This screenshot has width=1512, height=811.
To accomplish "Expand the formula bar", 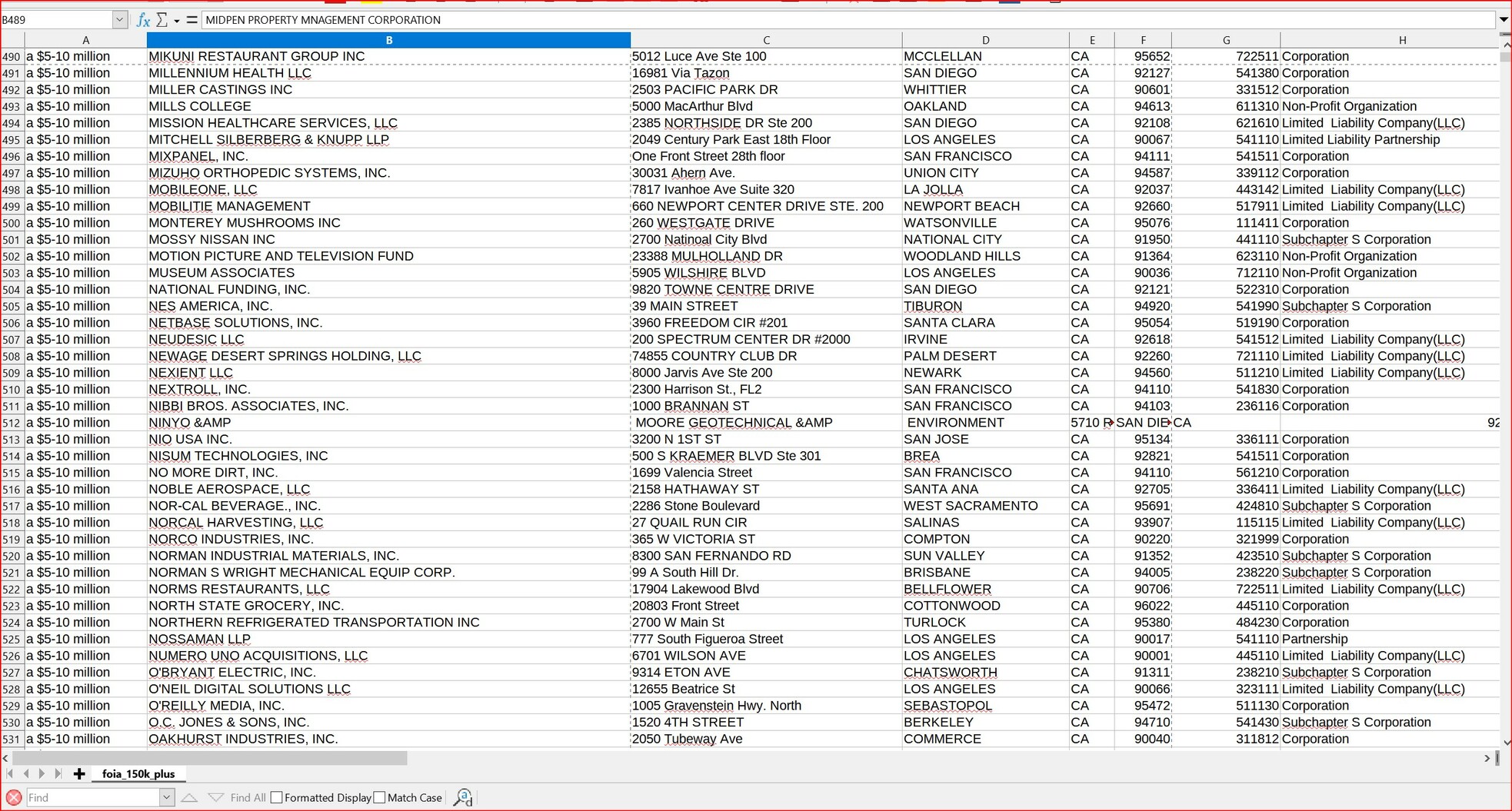I will point(1503,20).
